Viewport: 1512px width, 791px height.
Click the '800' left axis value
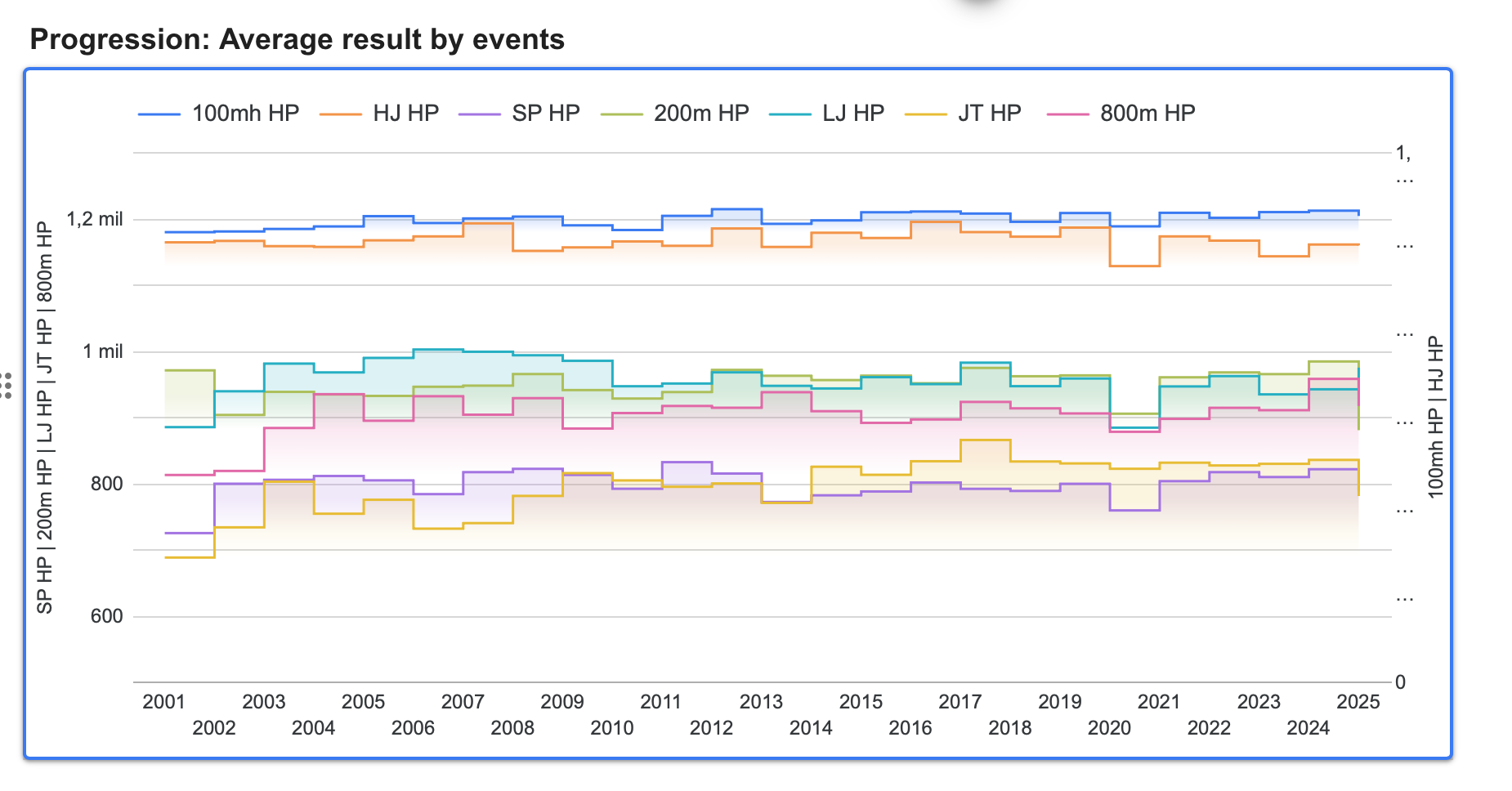pyautogui.click(x=107, y=484)
